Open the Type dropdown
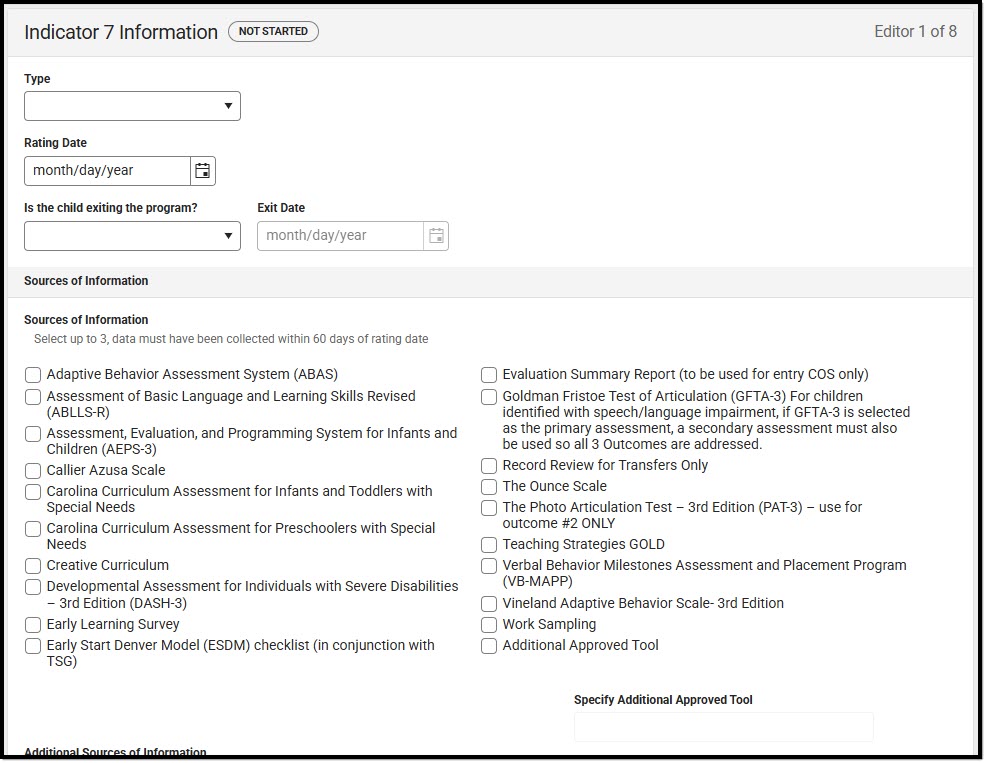Screen dimensions: 986x763 click(132, 106)
